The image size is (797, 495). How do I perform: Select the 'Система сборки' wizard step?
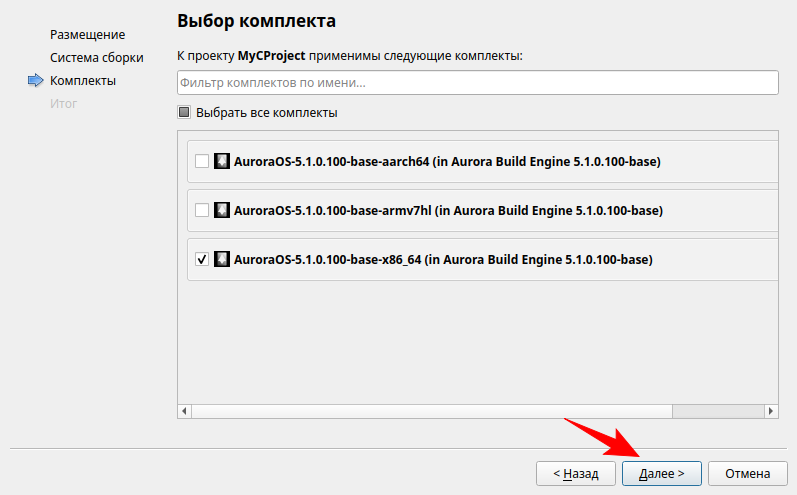click(97, 58)
